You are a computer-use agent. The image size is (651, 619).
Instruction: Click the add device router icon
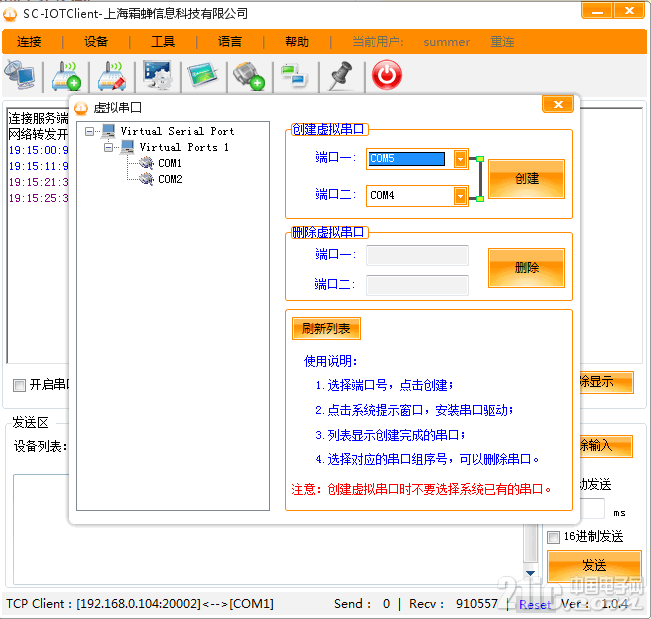pyautogui.click(x=66, y=76)
